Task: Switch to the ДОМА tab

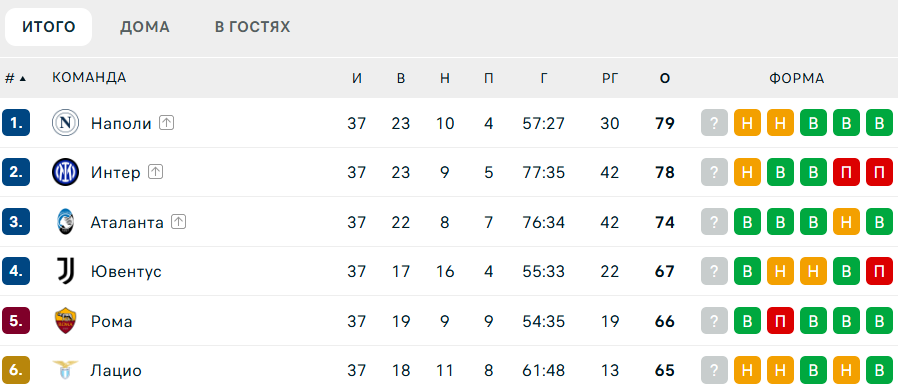Action: 144,27
